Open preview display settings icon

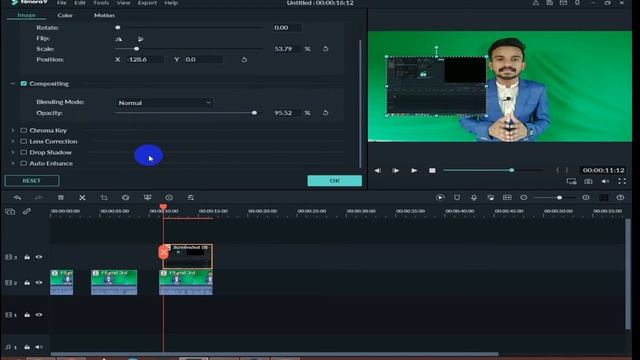(571, 181)
